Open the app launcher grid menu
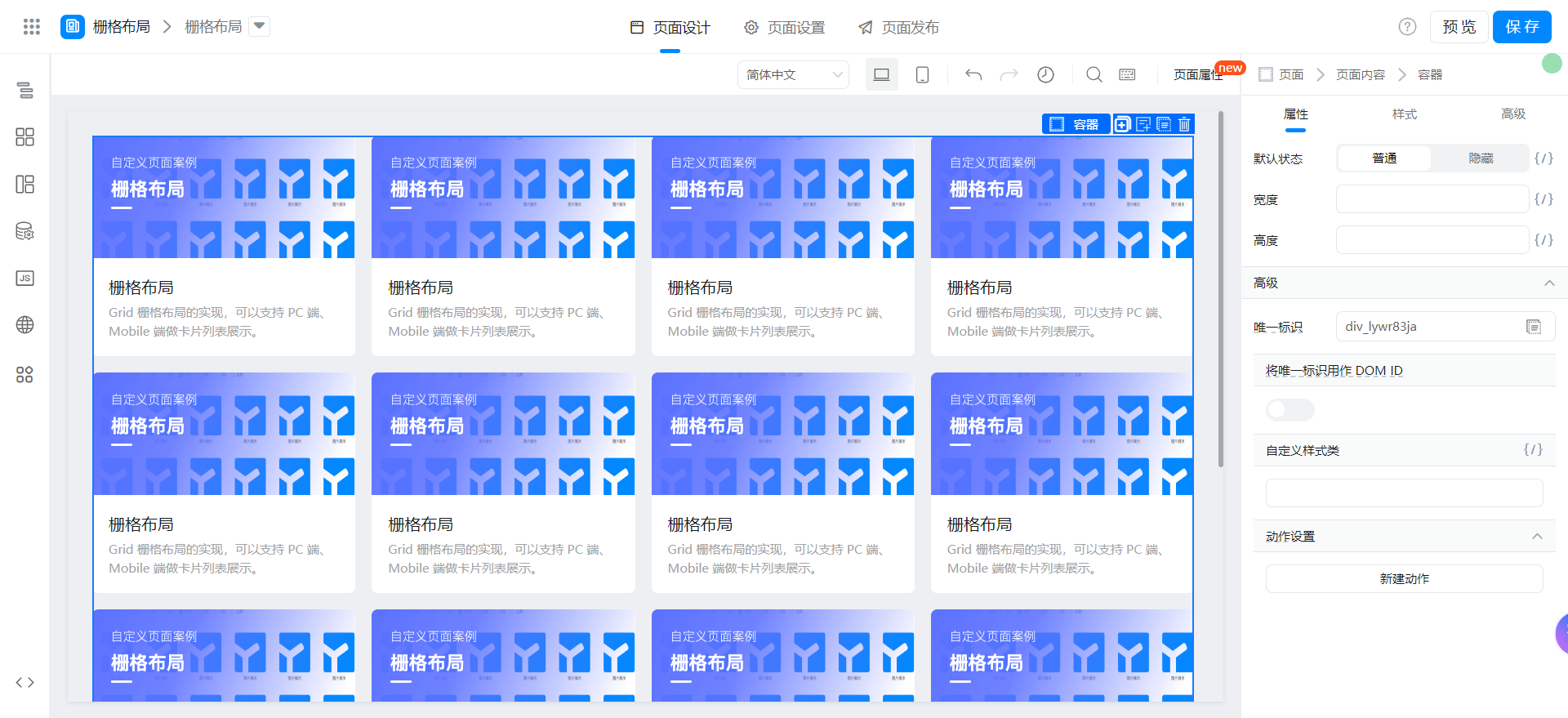Image resolution: width=1568 pixels, height=718 pixels. click(x=32, y=27)
